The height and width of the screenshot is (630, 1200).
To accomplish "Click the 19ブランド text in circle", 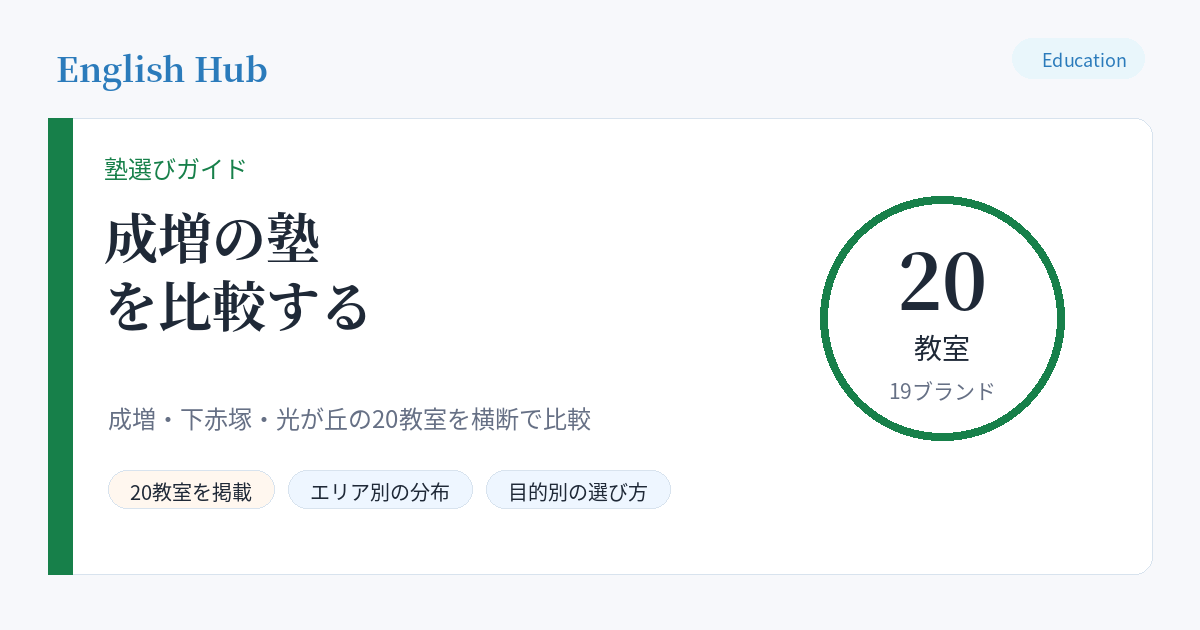I will pos(942,391).
